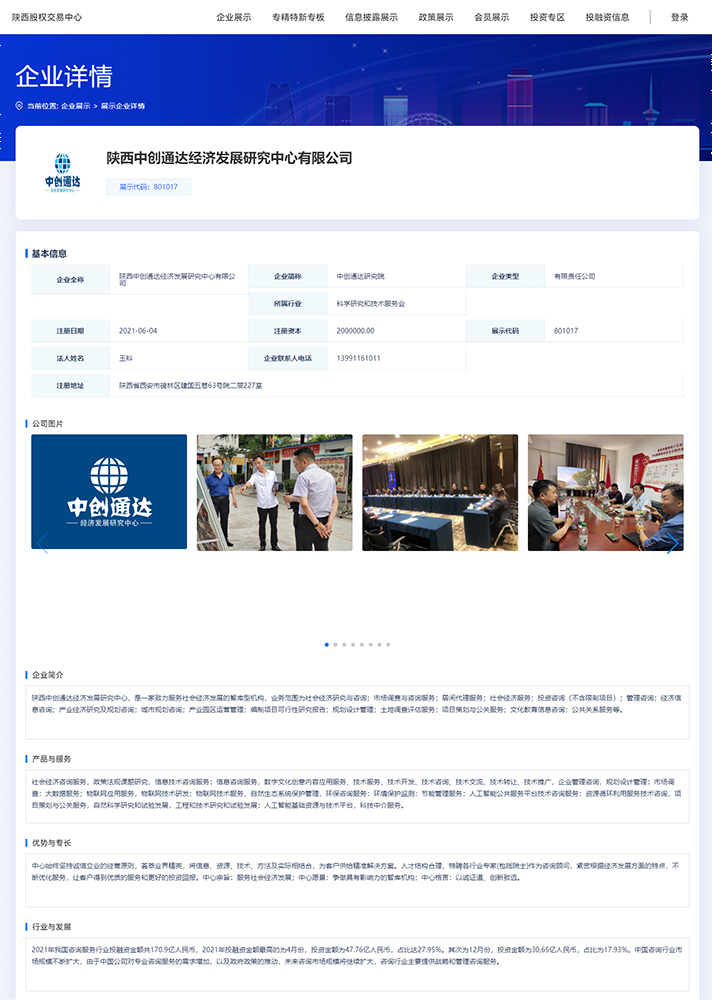Click the 科学研究和技术服务业 industry value
The image size is (712, 1000).
pos(371,304)
